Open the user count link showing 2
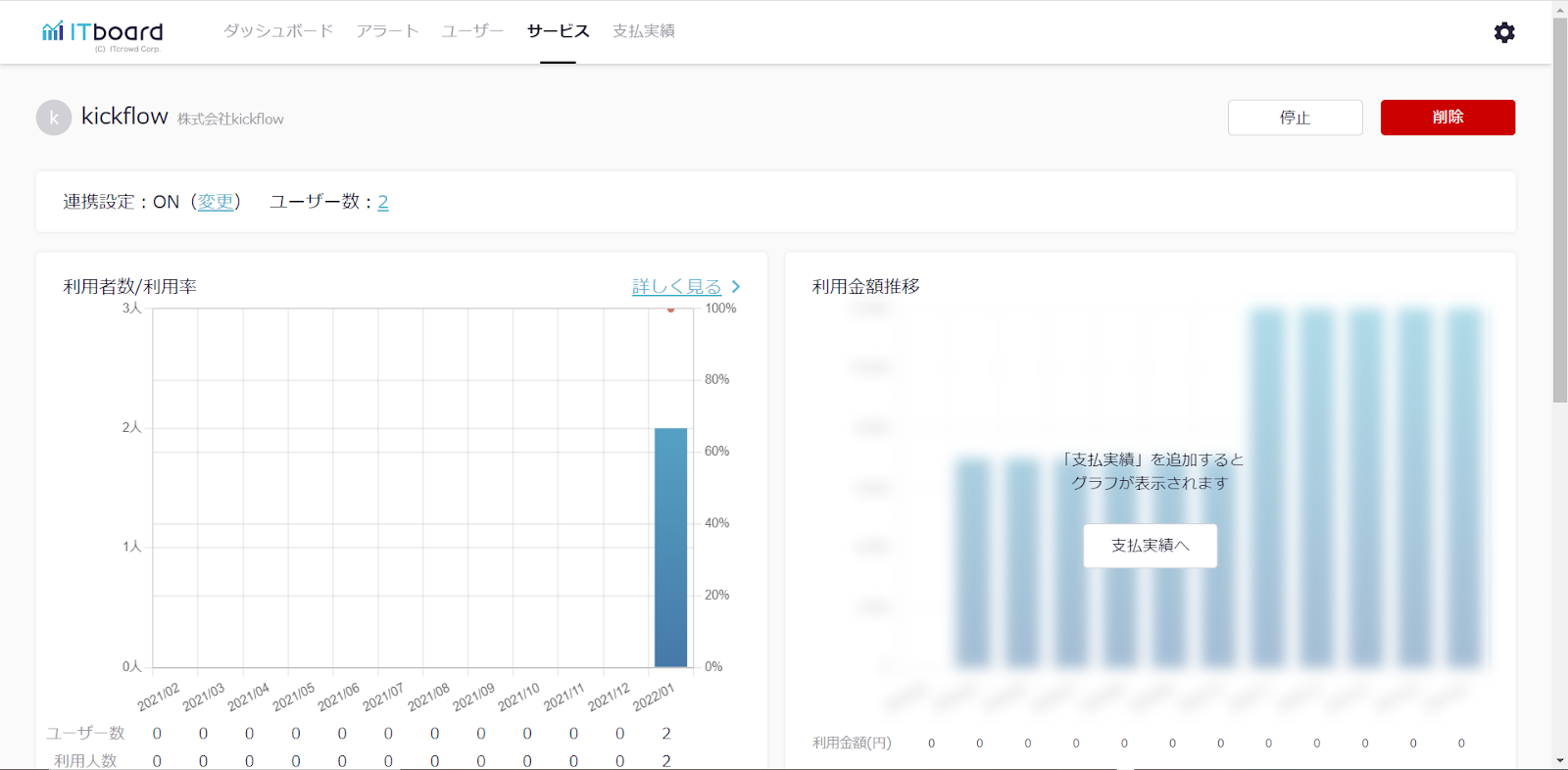Image resolution: width=1568 pixels, height=770 pixels. point(383,202)
